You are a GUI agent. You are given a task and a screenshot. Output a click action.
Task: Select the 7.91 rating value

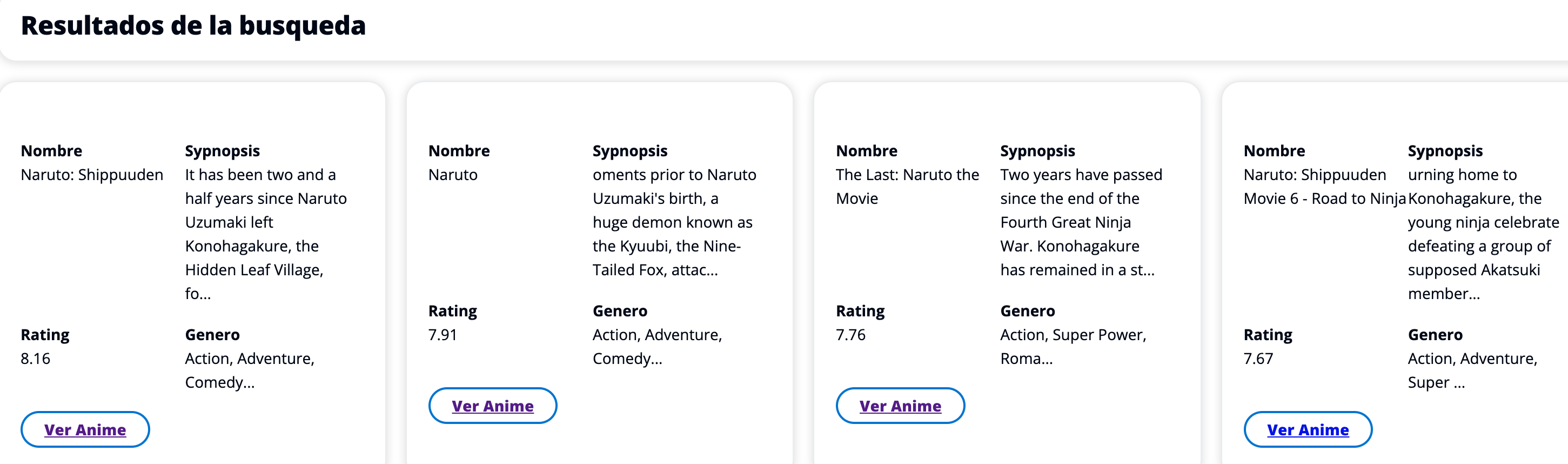[x=442, y=334]
